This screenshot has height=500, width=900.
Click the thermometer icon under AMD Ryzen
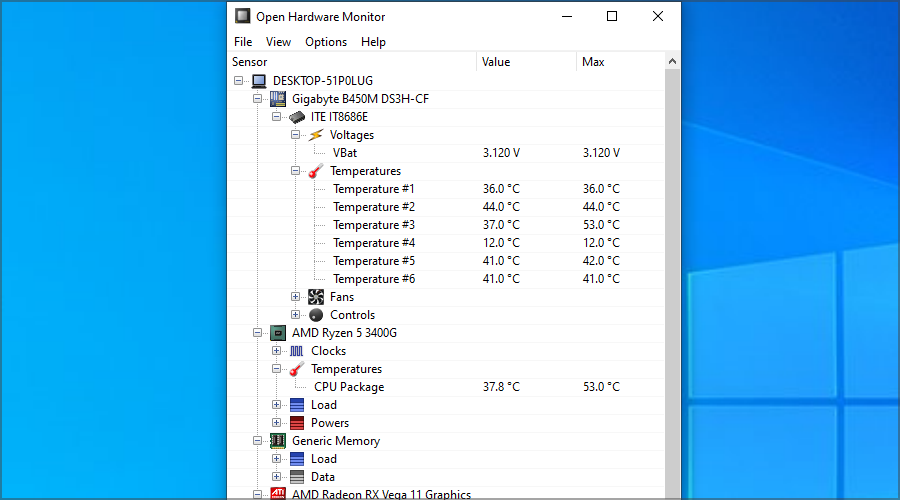[297, 369]
